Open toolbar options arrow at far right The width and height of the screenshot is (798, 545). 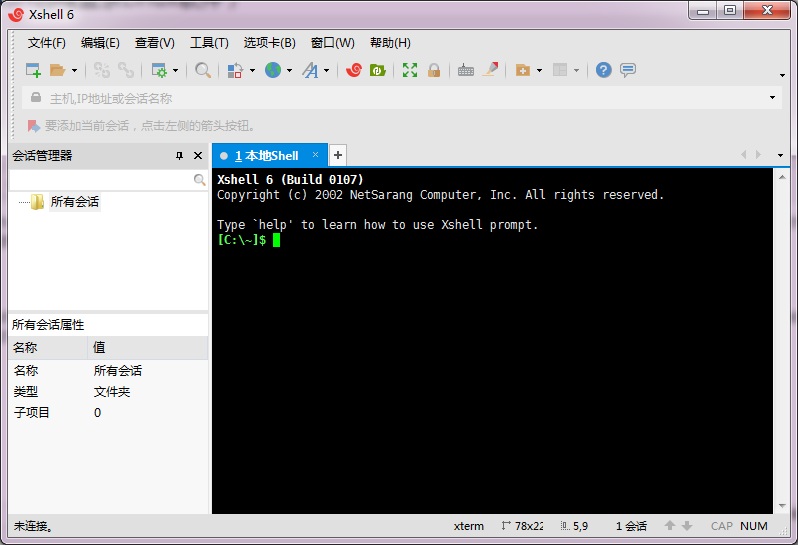pyautogui.click(x=782, y=75)
